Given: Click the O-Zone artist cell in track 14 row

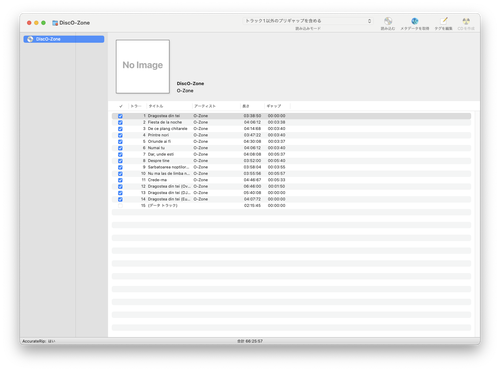Looking at the screenshot, I should pos(201,199).
